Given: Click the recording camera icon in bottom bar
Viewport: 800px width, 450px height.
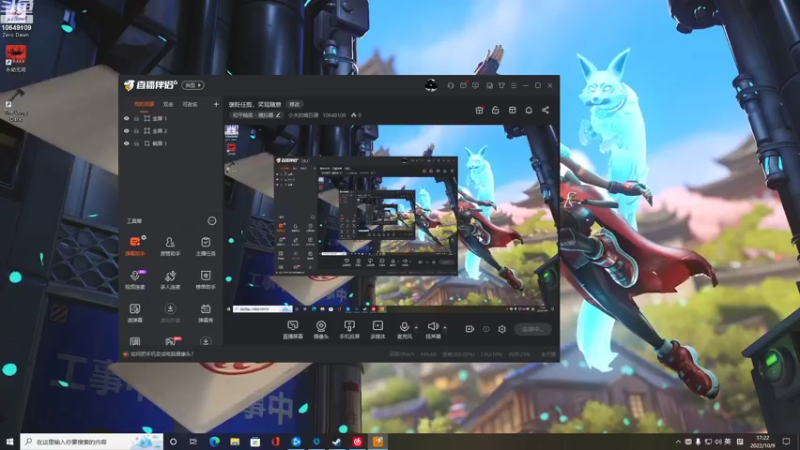Looking at the screenshot, I should click(469, 329).
